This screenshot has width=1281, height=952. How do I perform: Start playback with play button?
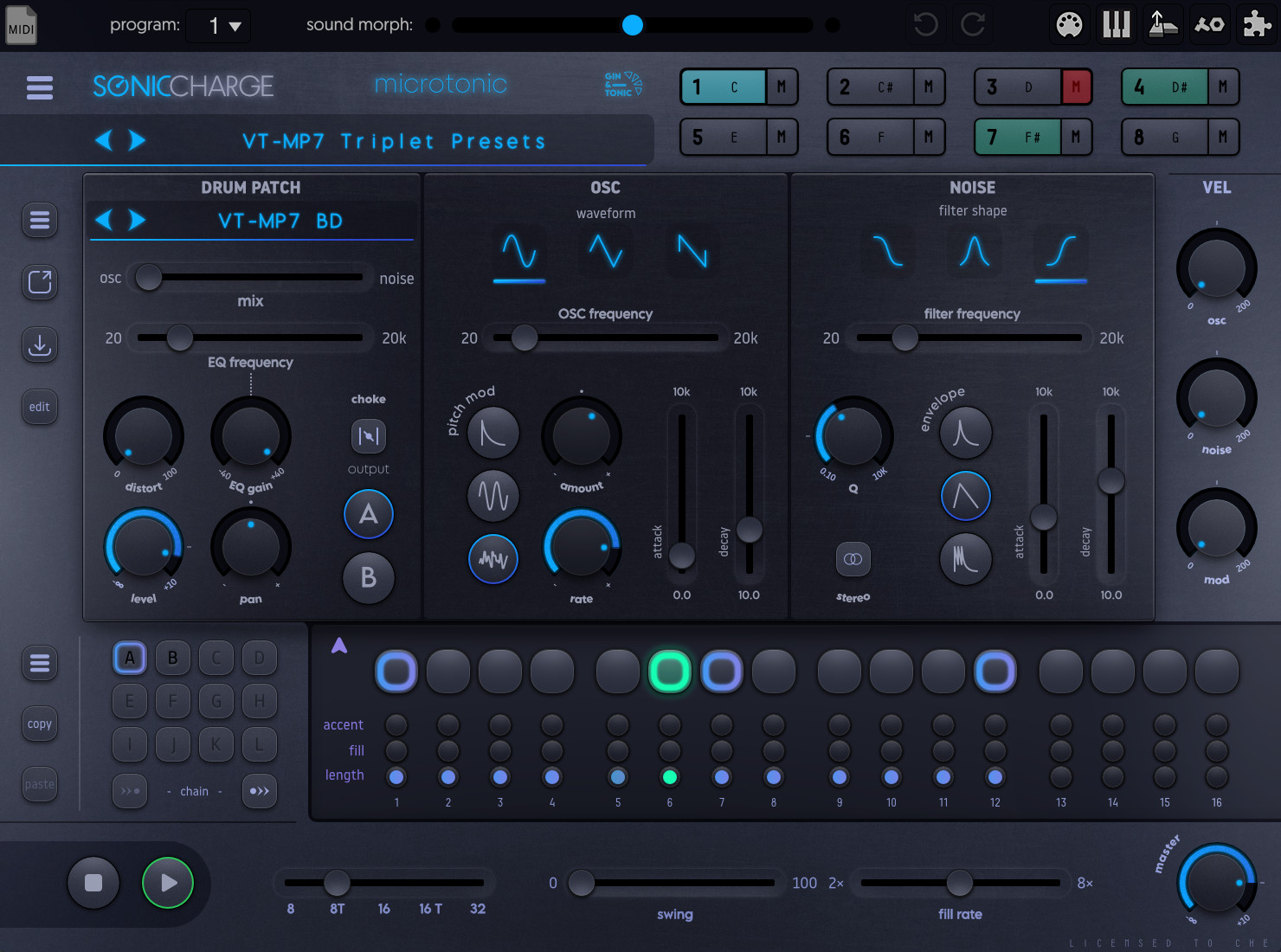click(x=168, y=883)
